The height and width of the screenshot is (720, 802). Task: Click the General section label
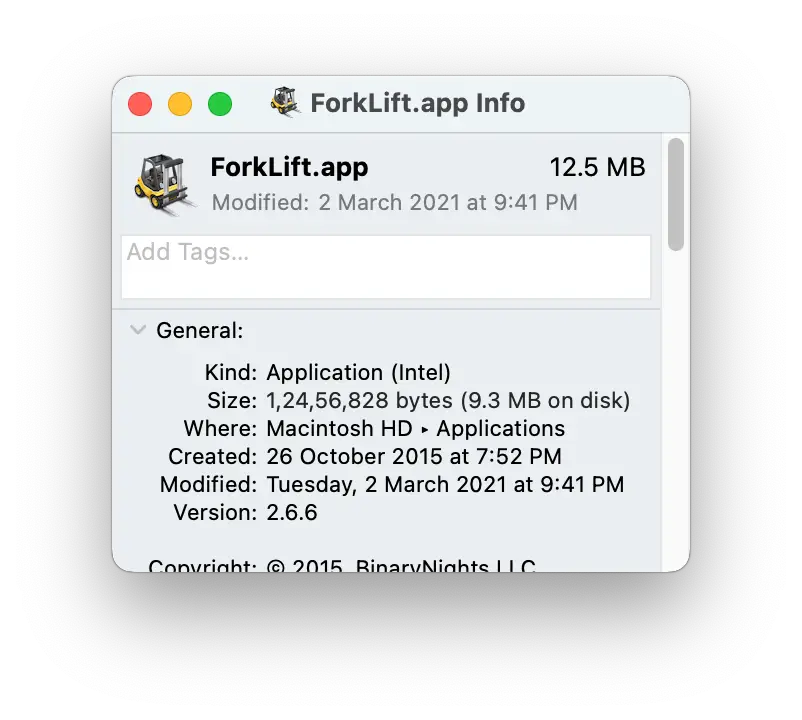pyautogui.click(x=200, y=331)
